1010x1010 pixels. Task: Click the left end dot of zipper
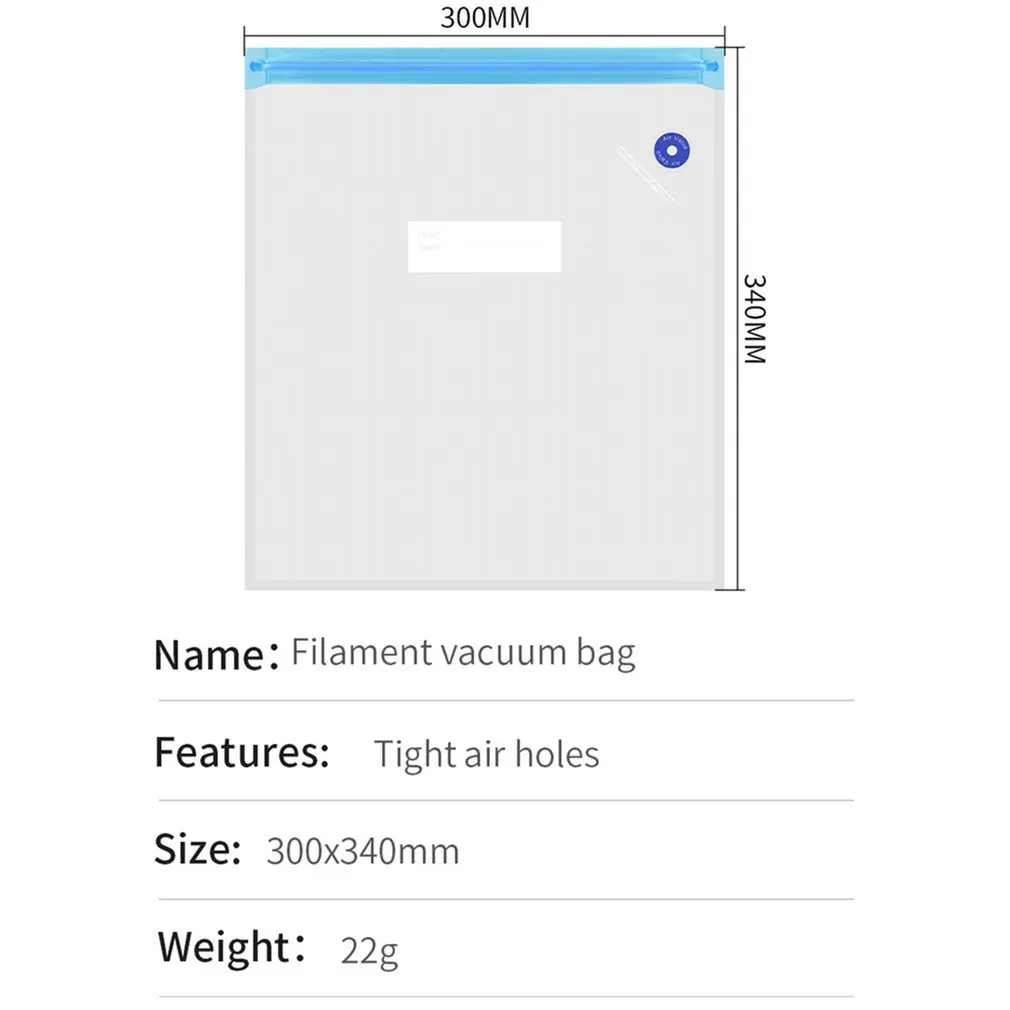pos(253,67)
